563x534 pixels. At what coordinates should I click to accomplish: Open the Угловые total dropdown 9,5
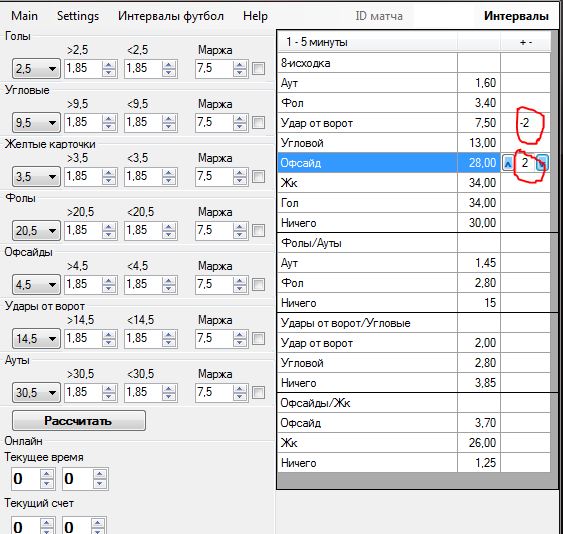(x=36, y=122)
